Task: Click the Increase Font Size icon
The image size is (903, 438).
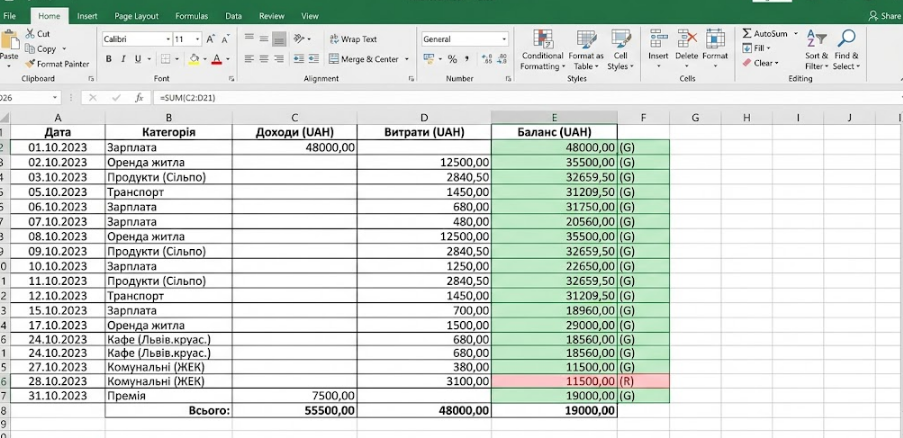Action: coord(211,39)
